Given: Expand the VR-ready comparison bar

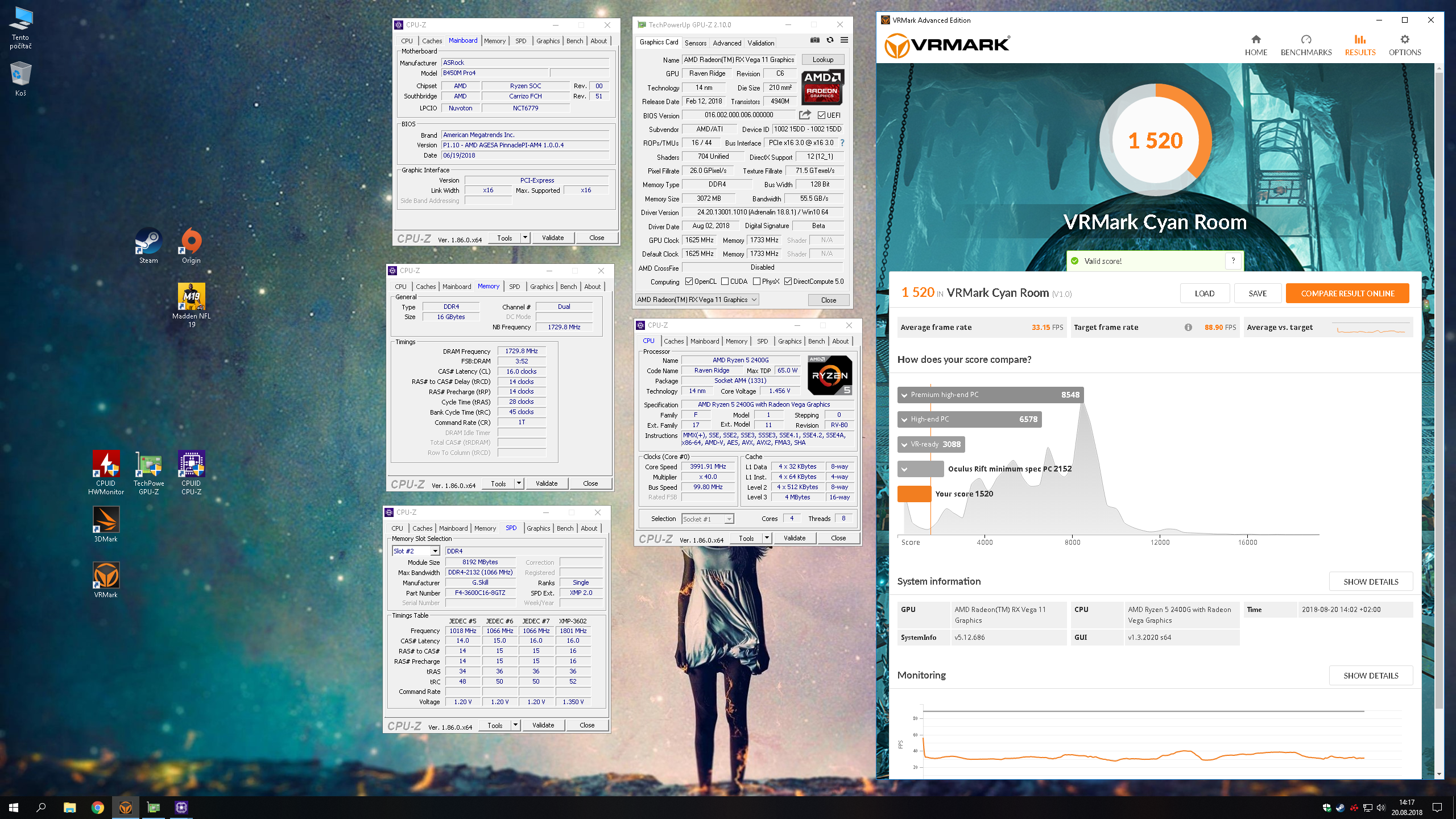Looking at the screenshot, I should 931,444.
